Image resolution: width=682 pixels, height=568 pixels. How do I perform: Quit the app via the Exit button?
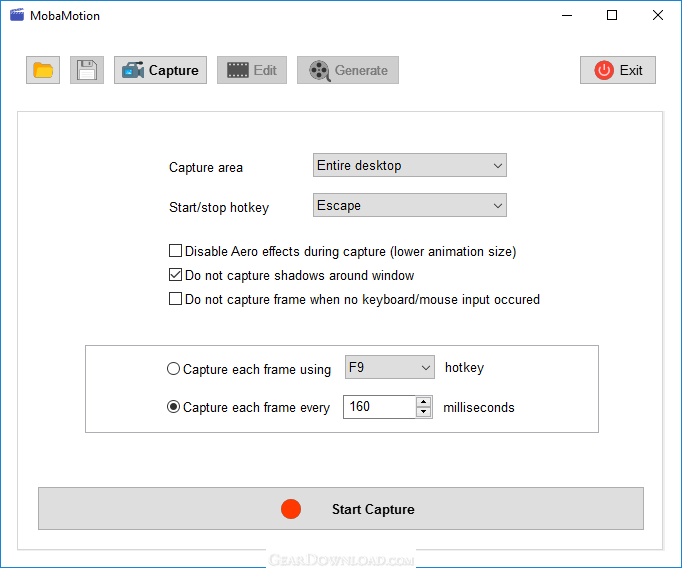tap(618, 70)
